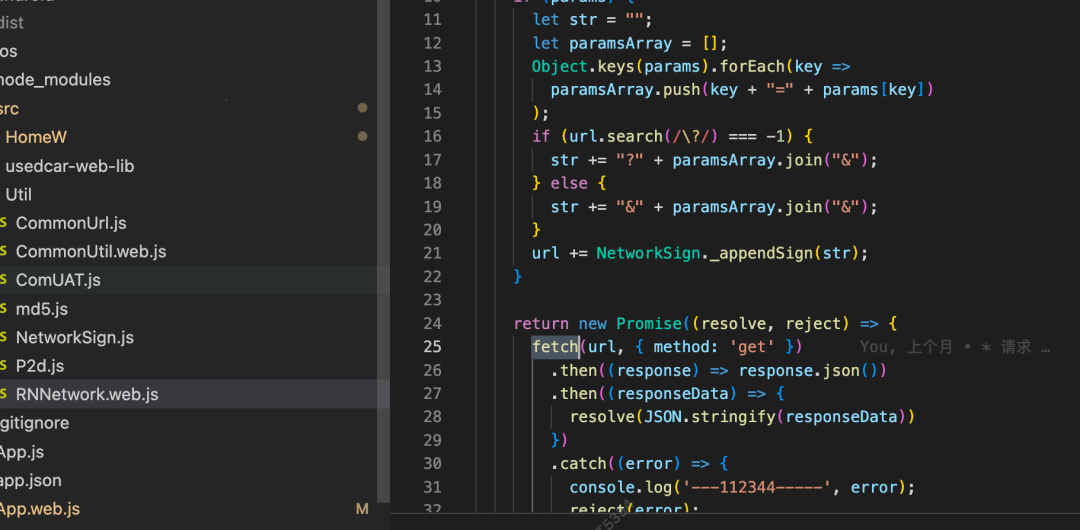Click line number 30 in the gutter

tap(432, 463)
